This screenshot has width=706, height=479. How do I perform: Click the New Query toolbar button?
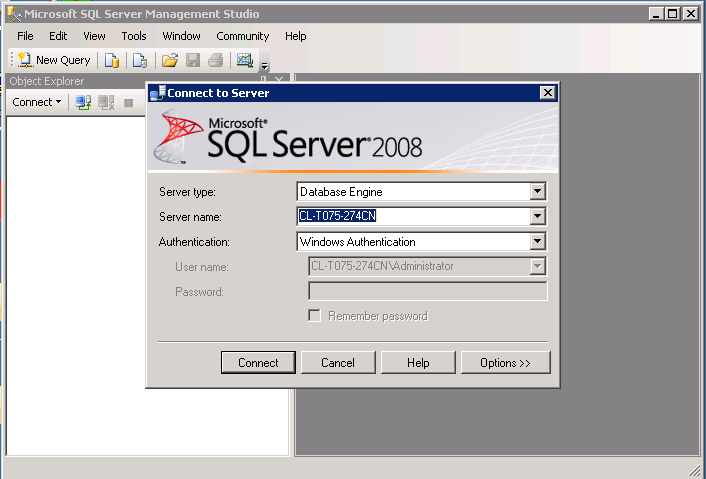click(x=54, y=60)
